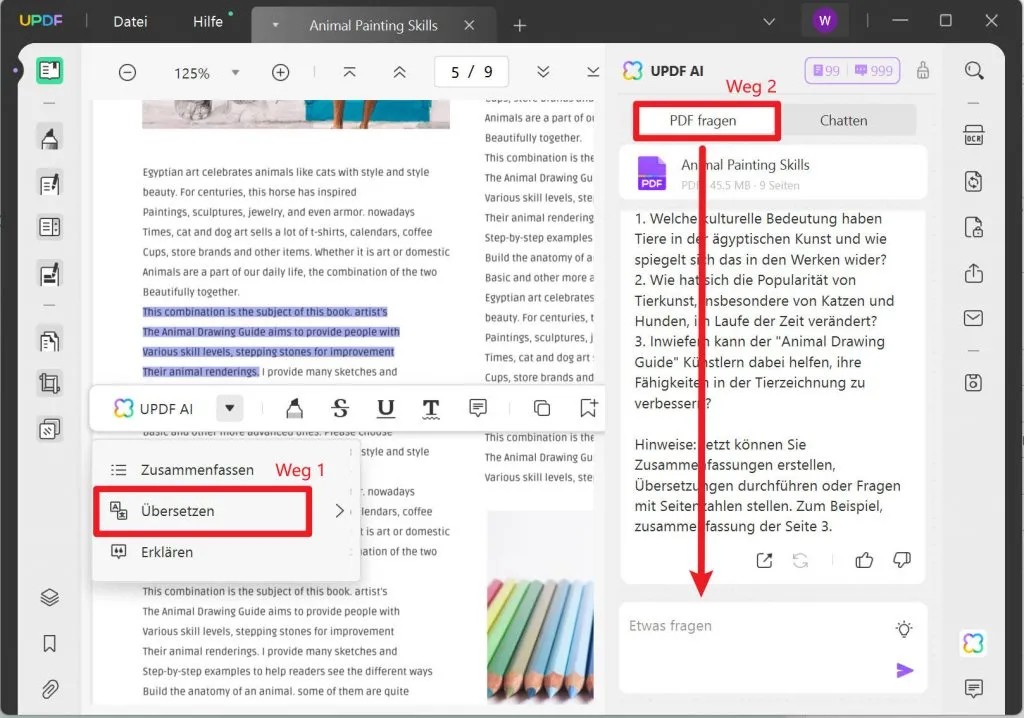Zoom out with the minus button

pos(128,73)
